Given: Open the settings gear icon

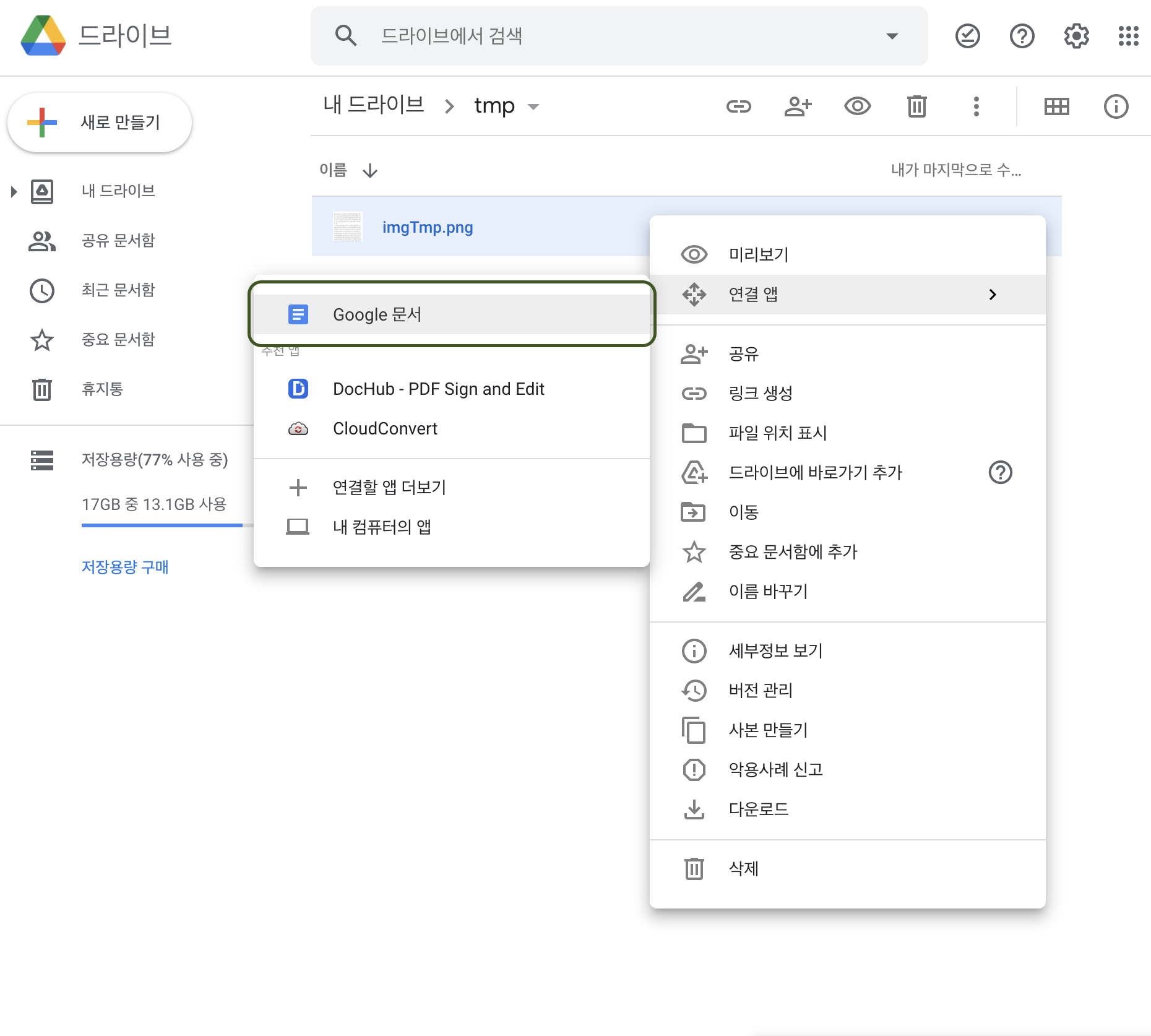Looking at the screenshot, I should pos(1076,36).
